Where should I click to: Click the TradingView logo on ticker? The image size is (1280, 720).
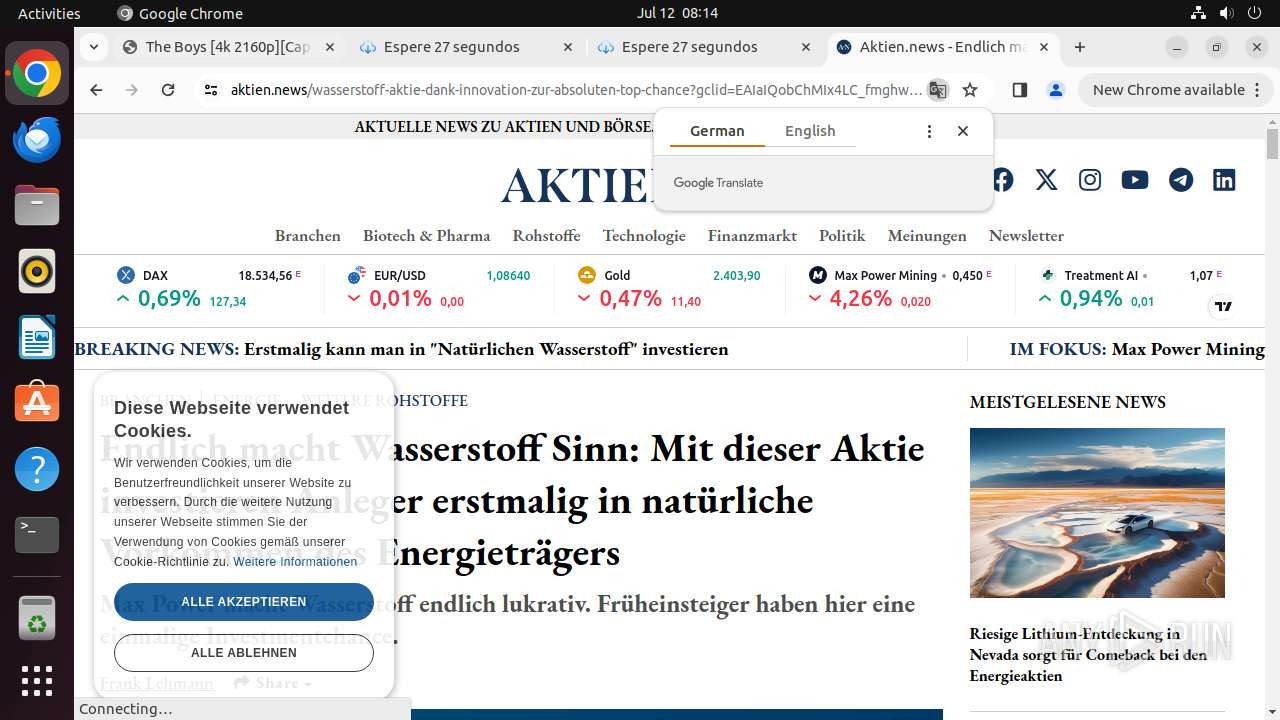coord(1223,306)
